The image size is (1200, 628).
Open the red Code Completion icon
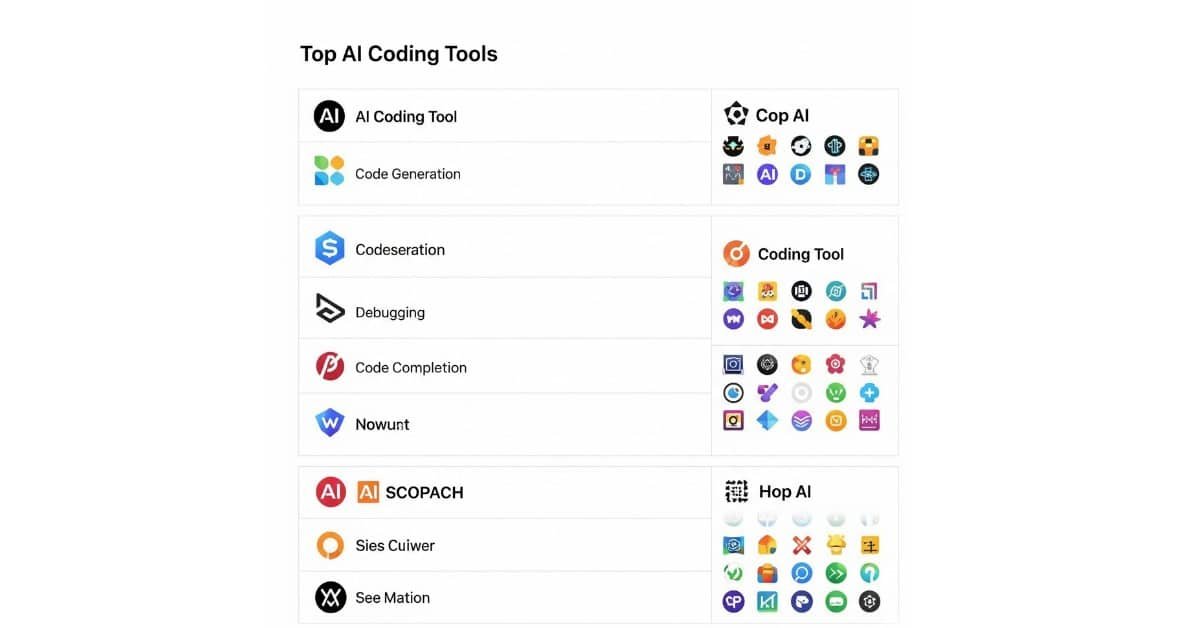tap(329, 367)
